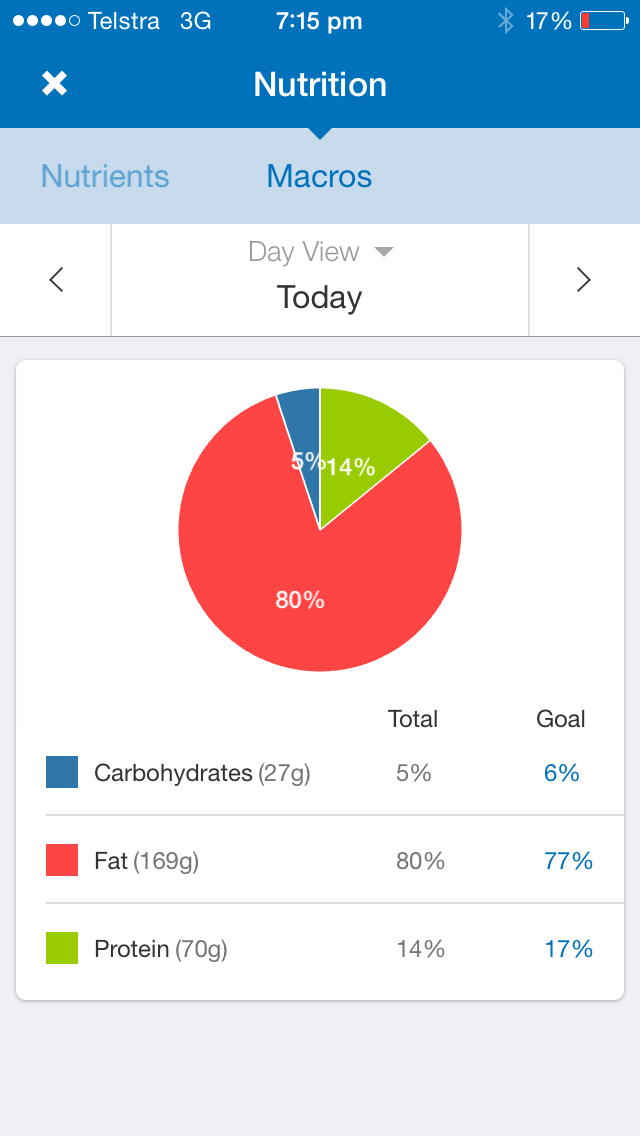The height and width of the screenshot is (1136, 640).
Task: Select the Today date label
Action: pyautogui.click(x=320, y=298)
